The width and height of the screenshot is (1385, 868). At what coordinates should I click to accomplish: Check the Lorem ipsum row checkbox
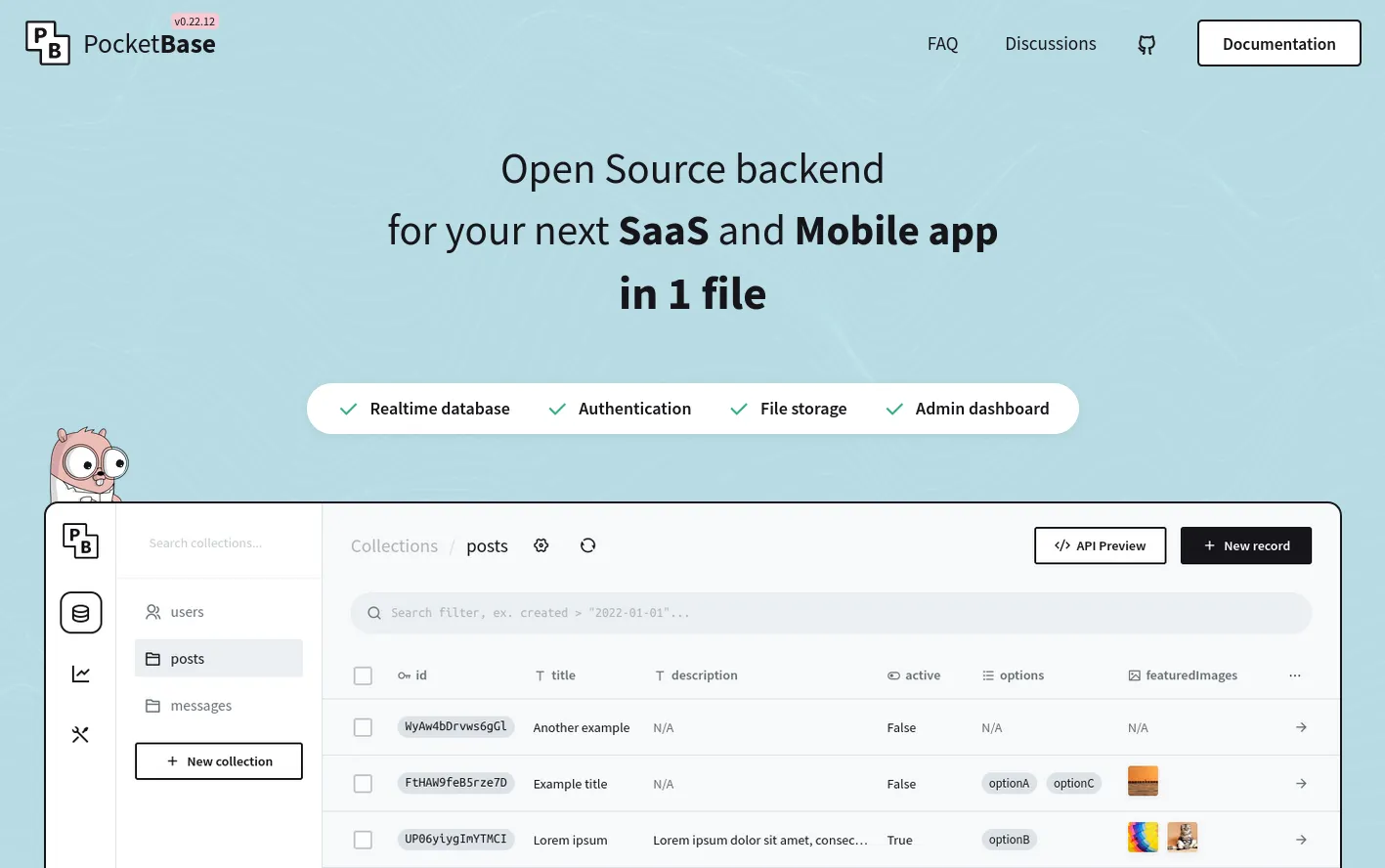pos(363,840)
